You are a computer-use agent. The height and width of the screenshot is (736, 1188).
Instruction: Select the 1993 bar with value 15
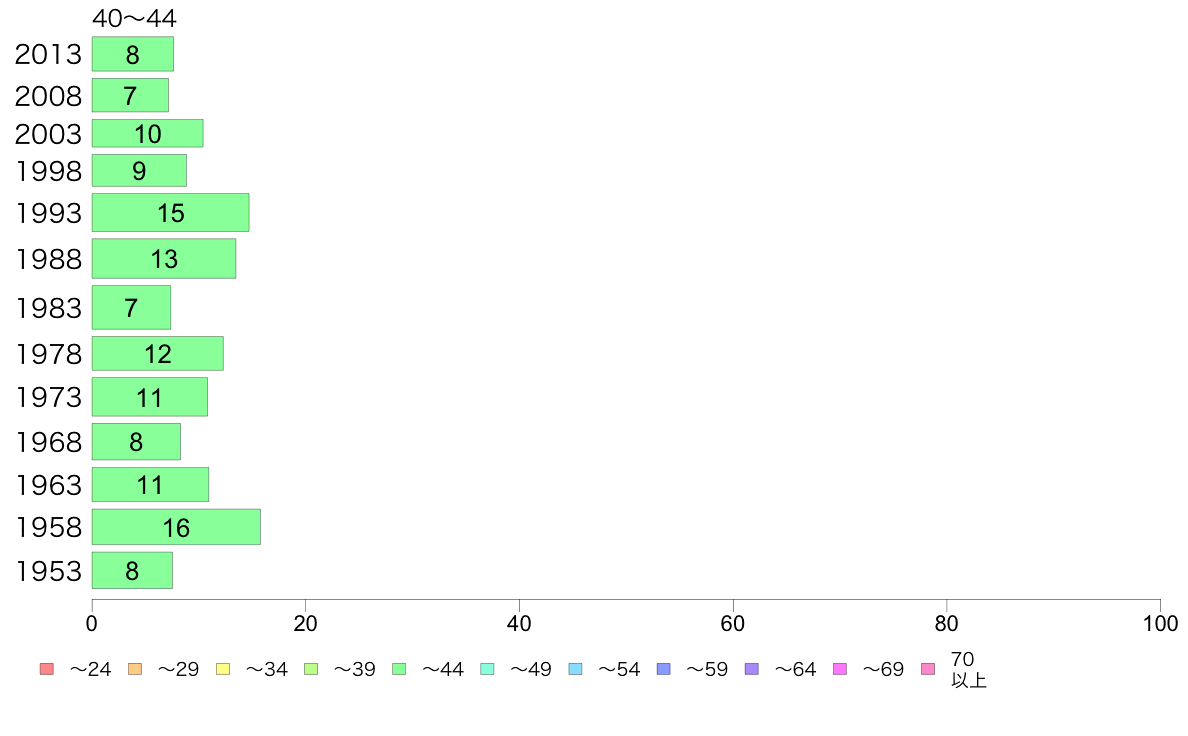(170, 213)
